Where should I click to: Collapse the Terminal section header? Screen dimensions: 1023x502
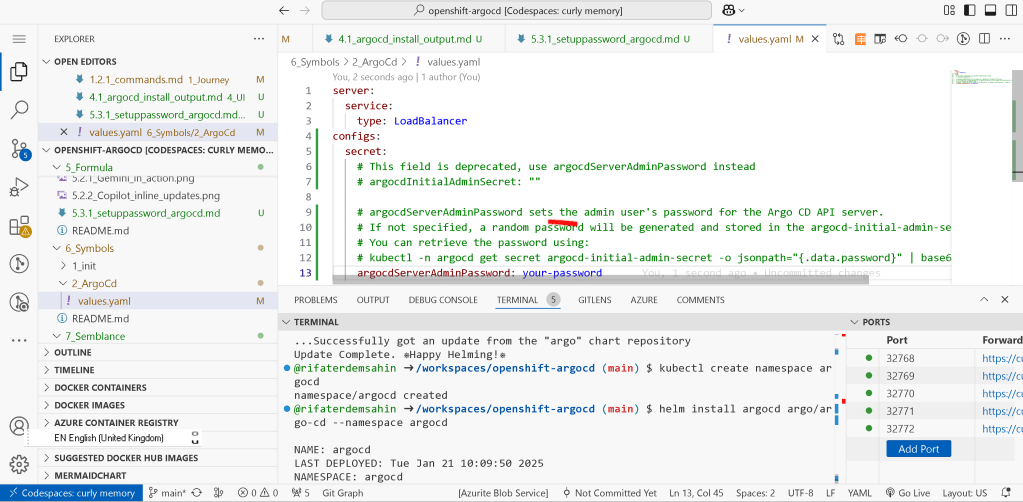(562, 322)
